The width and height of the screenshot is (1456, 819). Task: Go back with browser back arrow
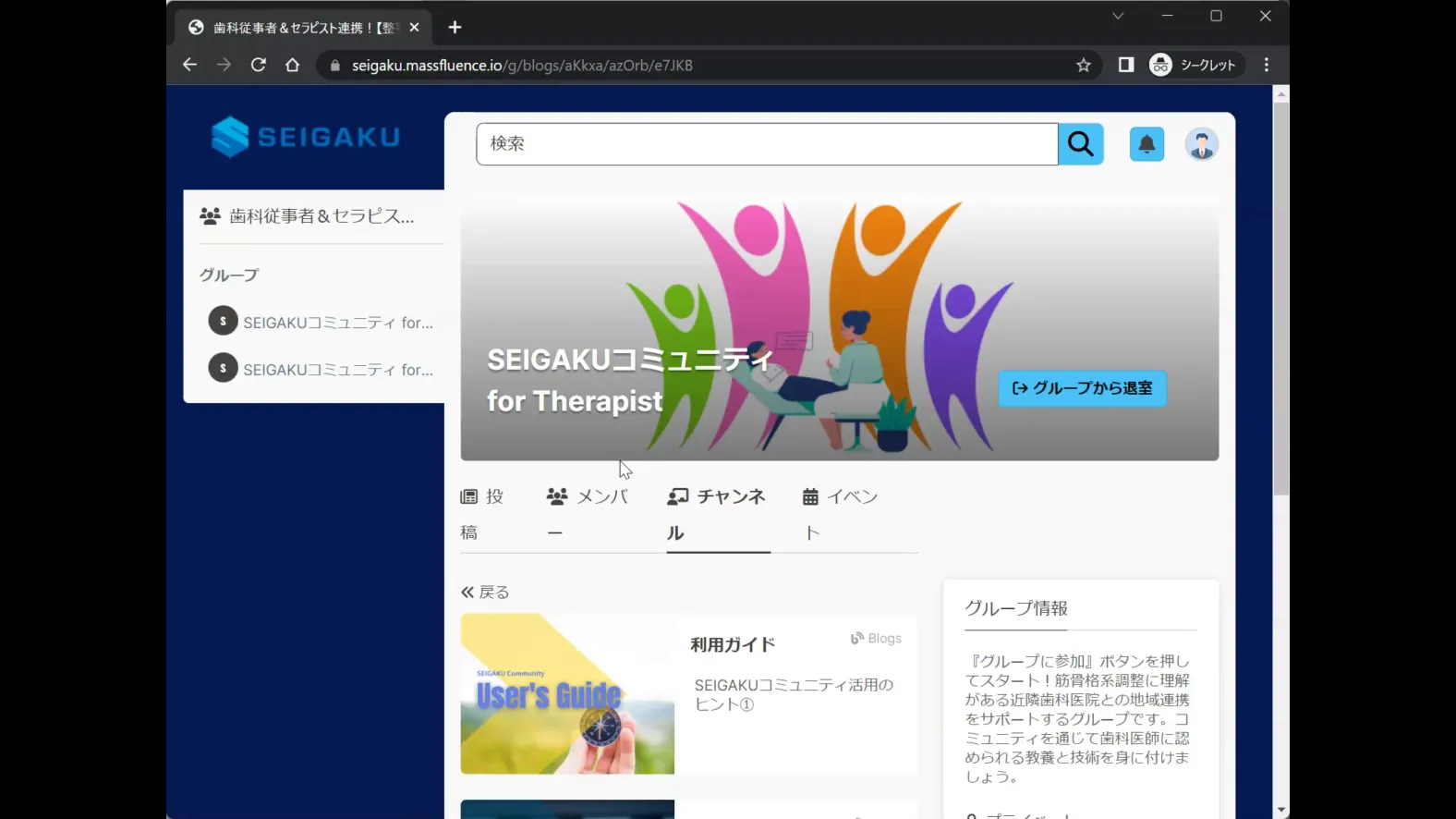tap(189, 65)
